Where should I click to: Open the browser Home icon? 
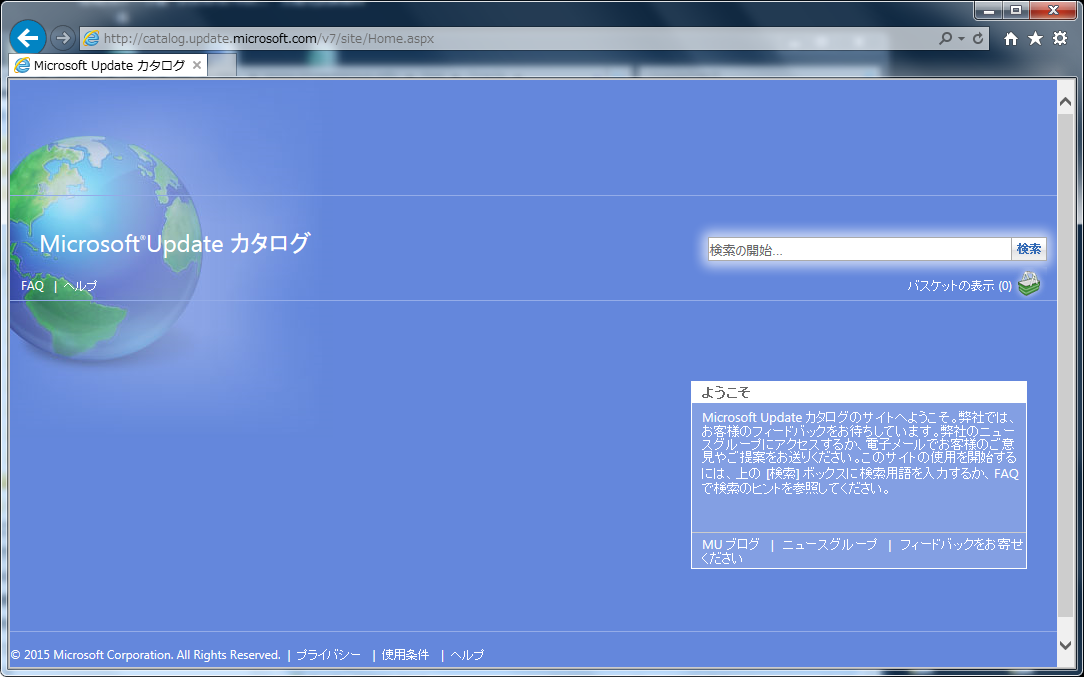point(1011,38)
